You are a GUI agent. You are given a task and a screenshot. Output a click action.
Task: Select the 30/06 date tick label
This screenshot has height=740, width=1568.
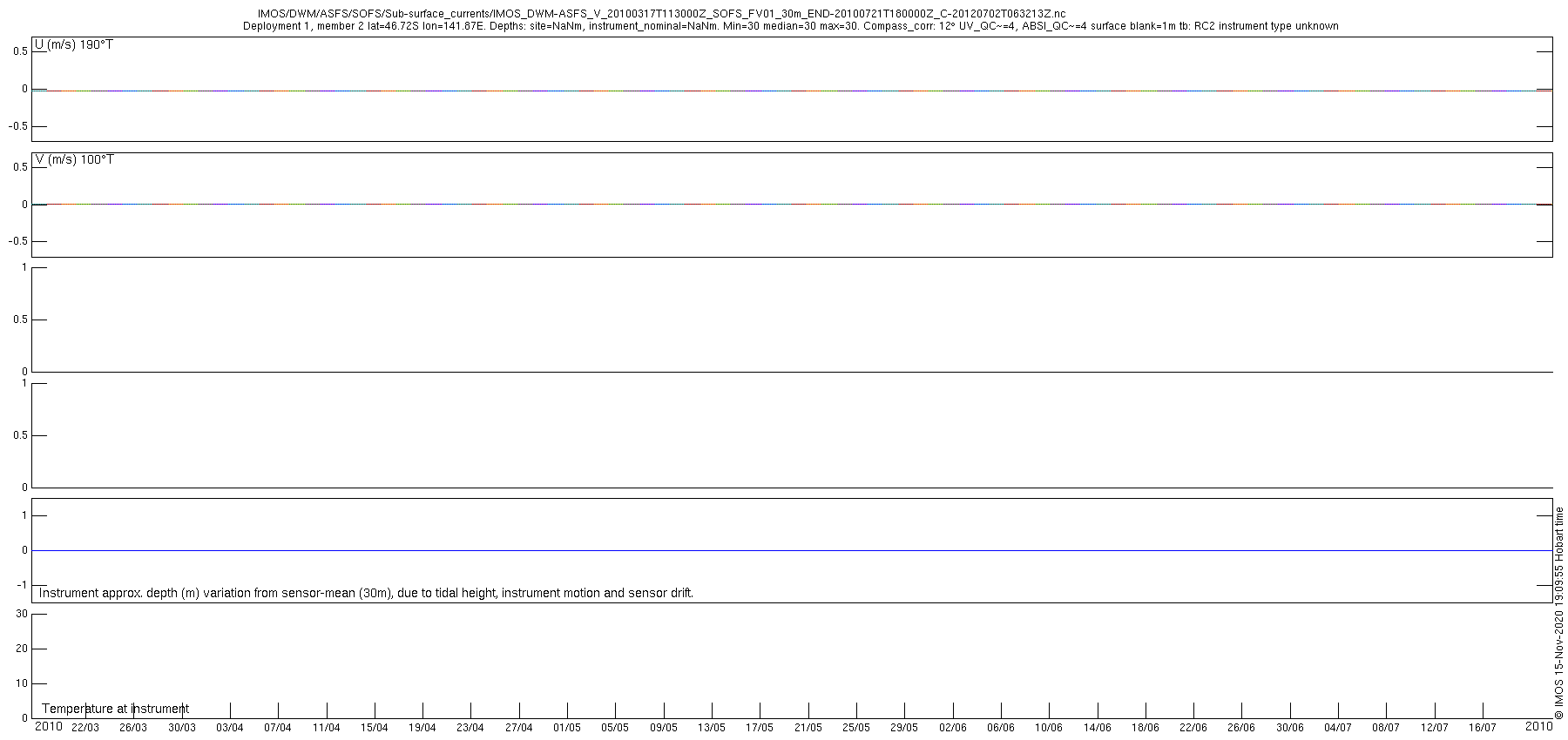pyautogui.click(x=1290, y=728)
